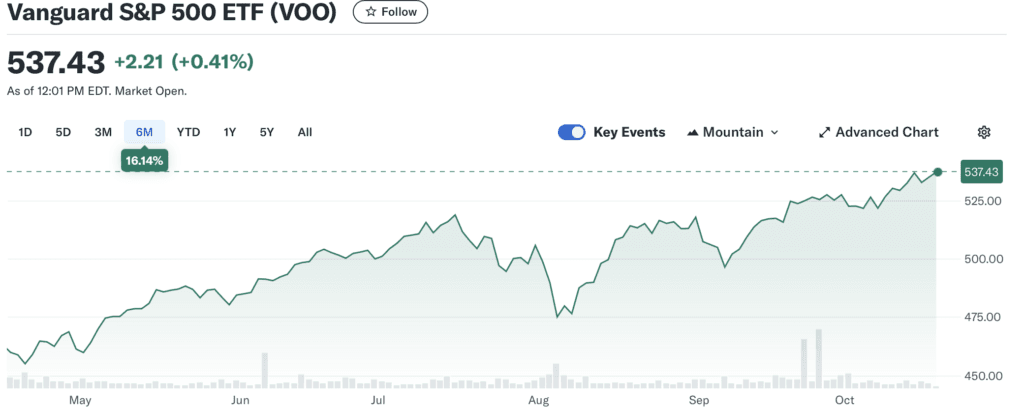This screenshot has width=1024, height=410.
Task: Switch to the 5D range
Action: click(x=63, y=132)
